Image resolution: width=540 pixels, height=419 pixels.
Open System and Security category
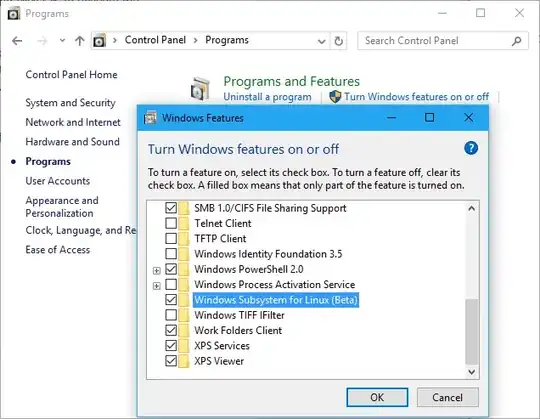click(x=70, y=103)
